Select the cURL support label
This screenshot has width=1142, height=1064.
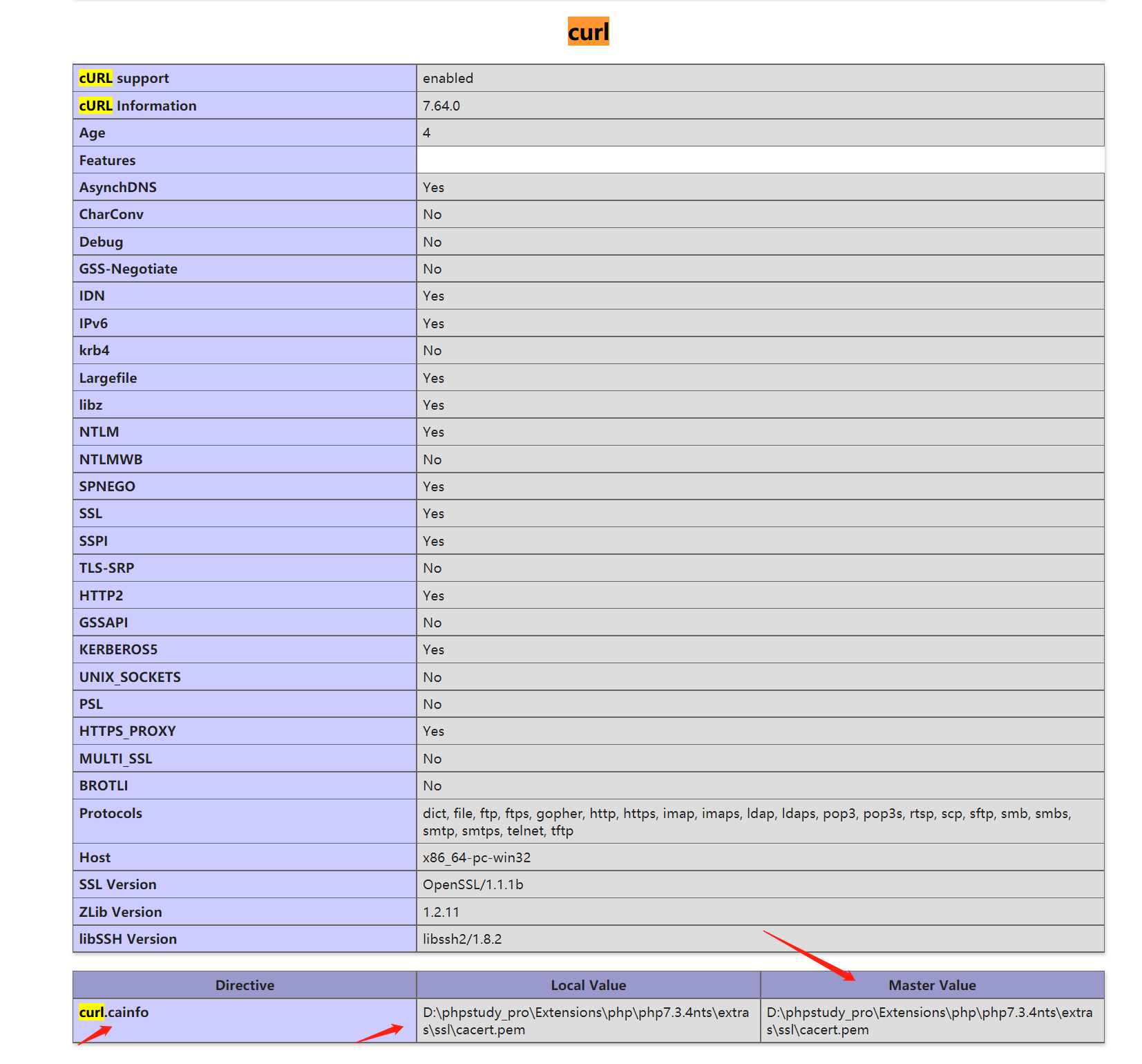[x=124, y=78]
